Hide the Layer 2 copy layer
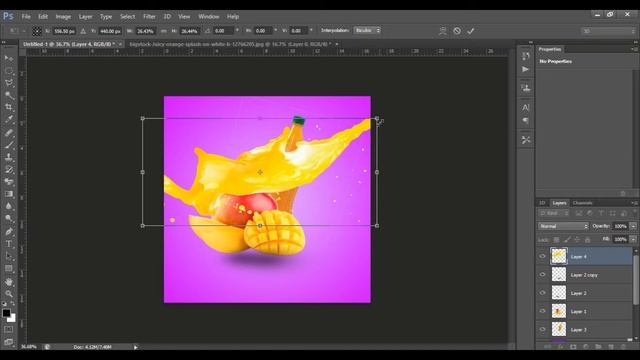The height and width of the screenshot is (360, 640). (x=542, y=275)
